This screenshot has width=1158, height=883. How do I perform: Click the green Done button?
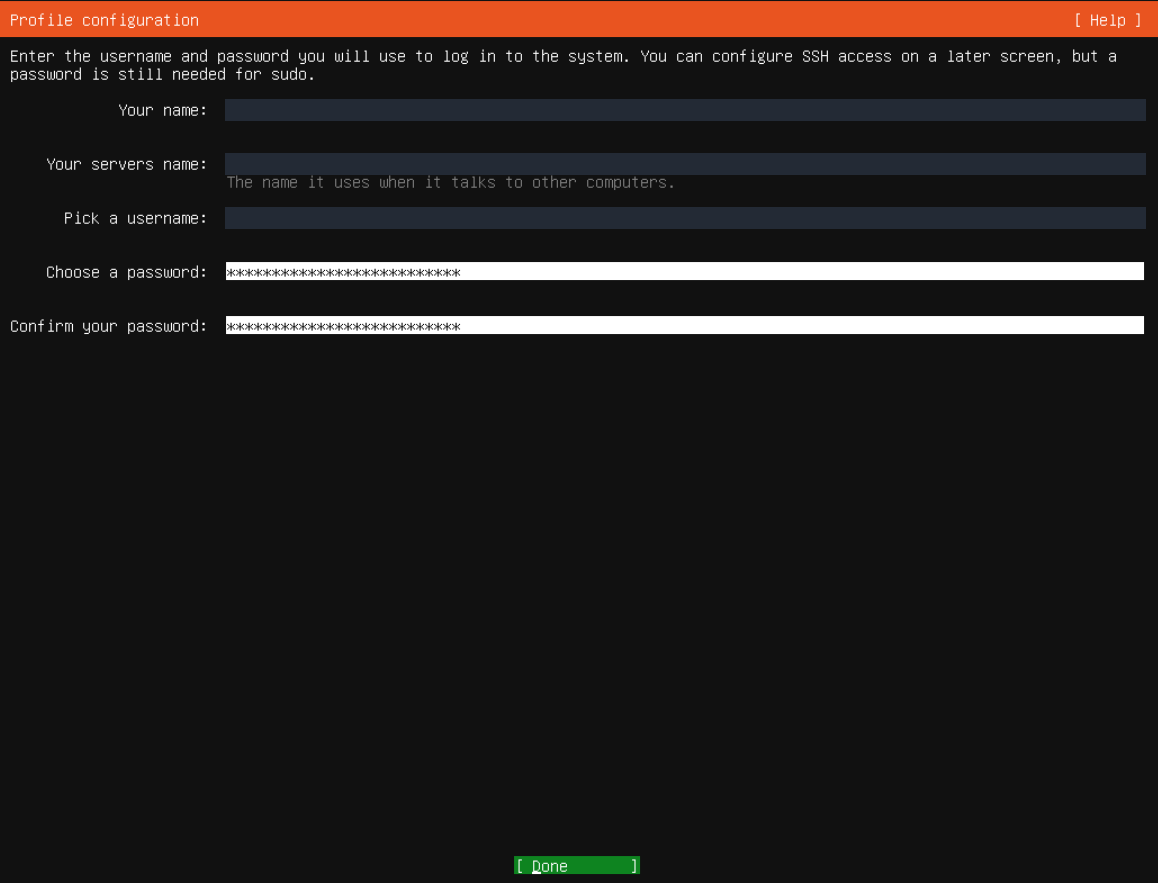(x=577, y=865)
